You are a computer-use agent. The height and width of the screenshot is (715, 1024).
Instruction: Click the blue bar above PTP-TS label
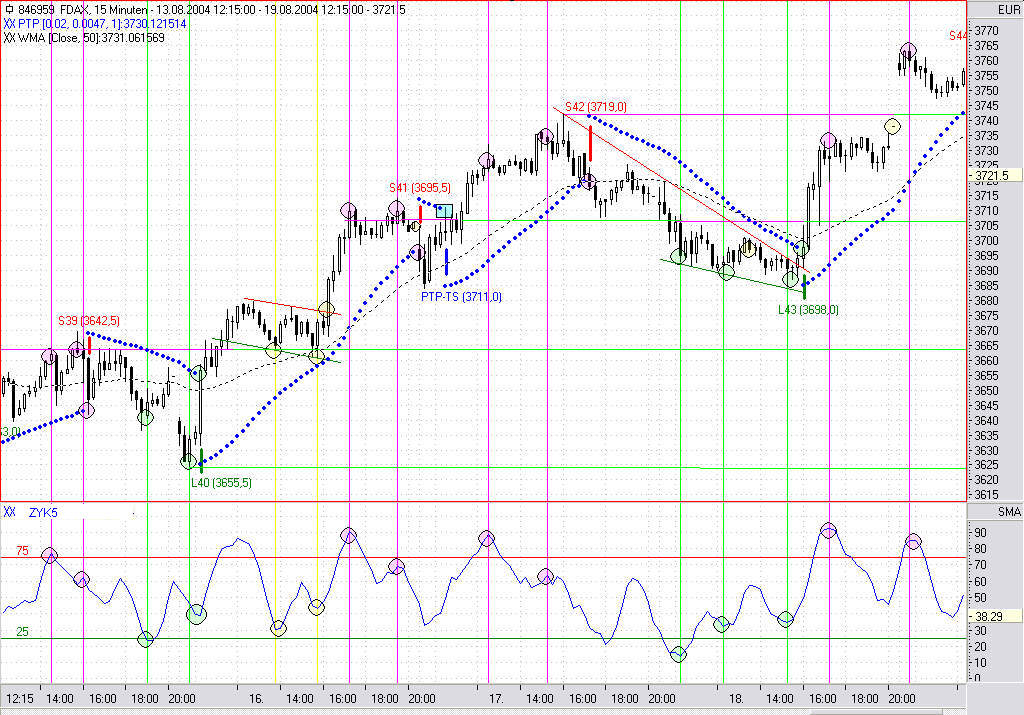pos(447,261)
